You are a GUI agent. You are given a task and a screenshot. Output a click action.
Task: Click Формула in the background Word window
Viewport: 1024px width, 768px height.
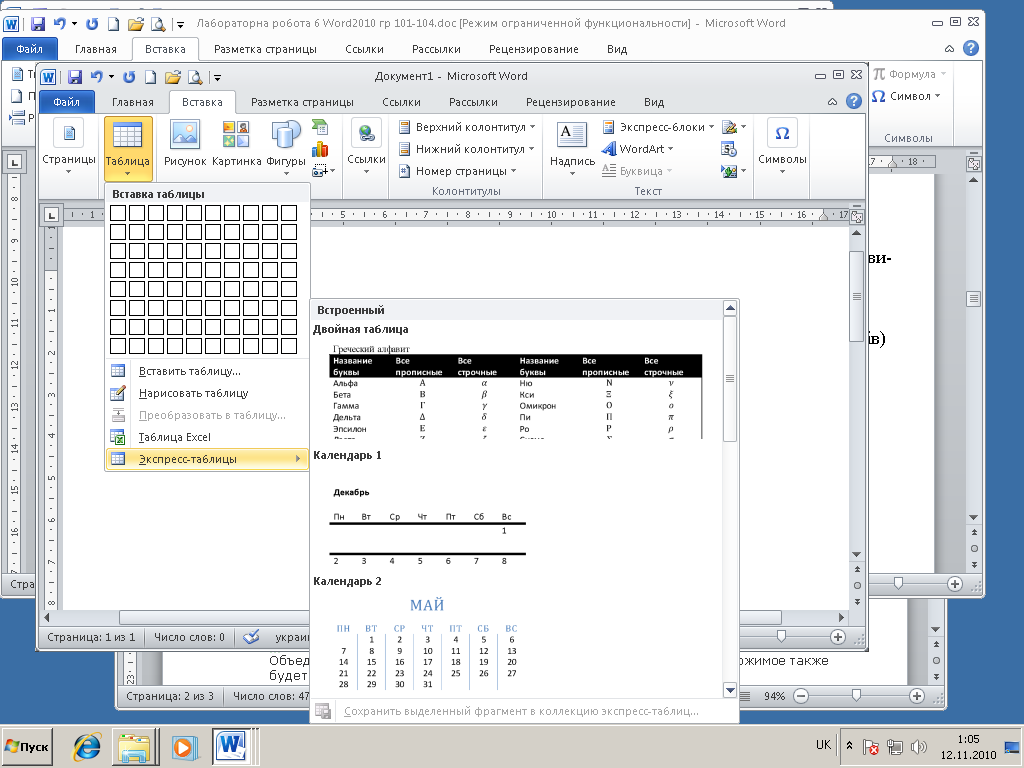tap(910, 74)
